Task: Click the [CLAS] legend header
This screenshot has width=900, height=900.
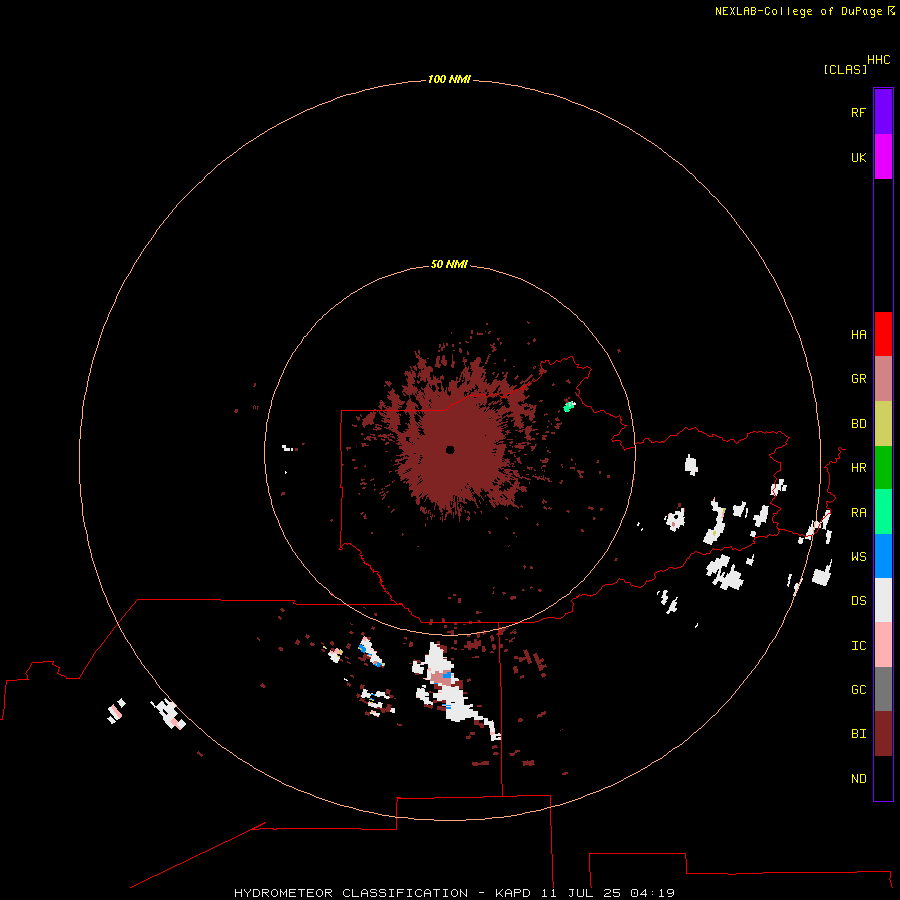Action: coord(845,69)
